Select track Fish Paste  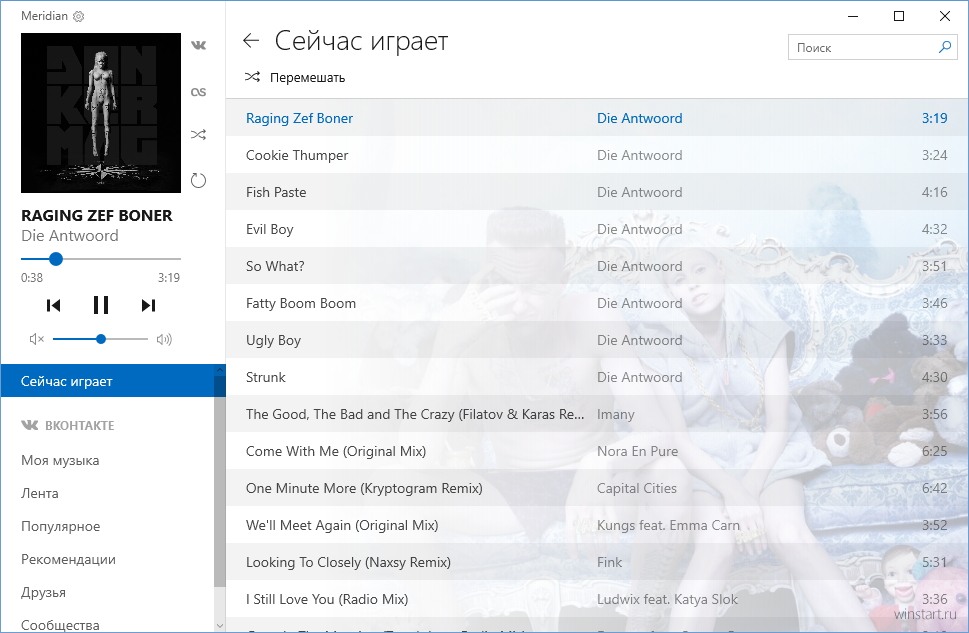point(596,192)
